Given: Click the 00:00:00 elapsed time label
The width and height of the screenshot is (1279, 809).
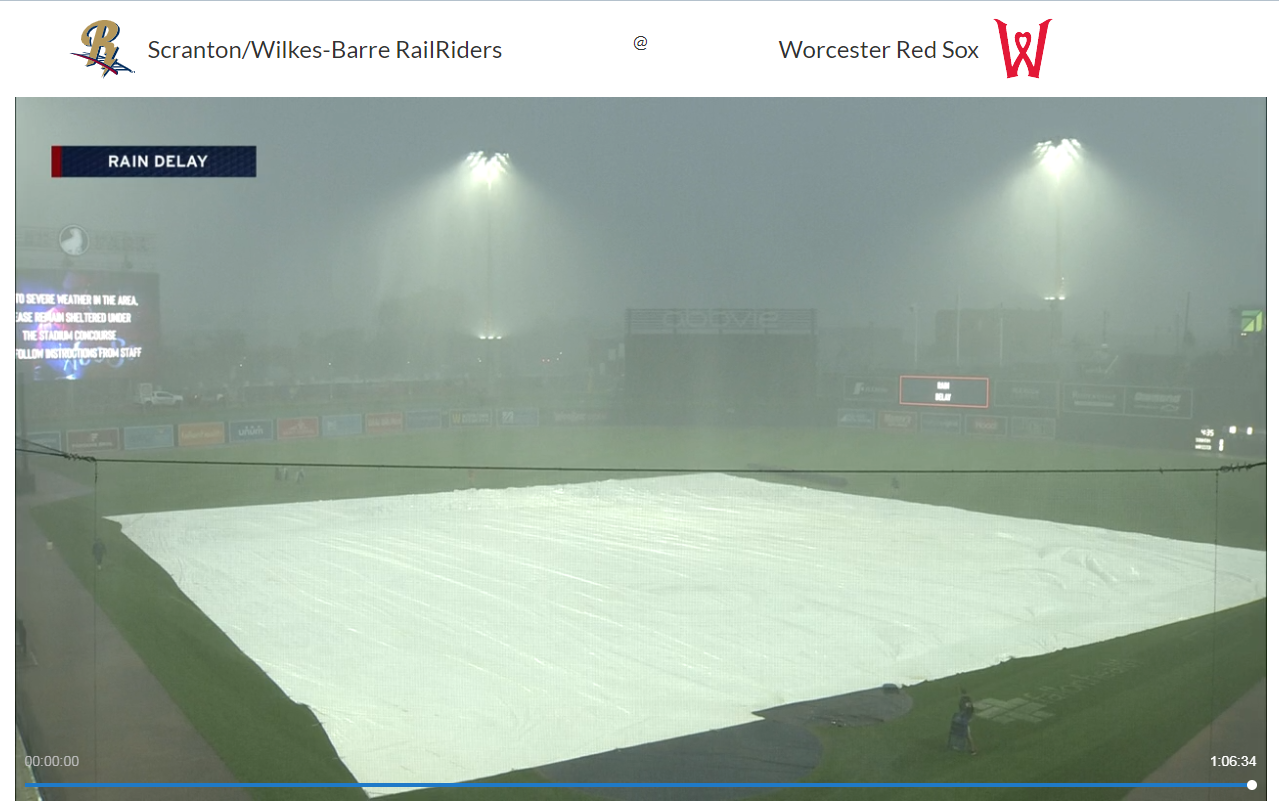Looking at the screenshot, I should point(52,761).
